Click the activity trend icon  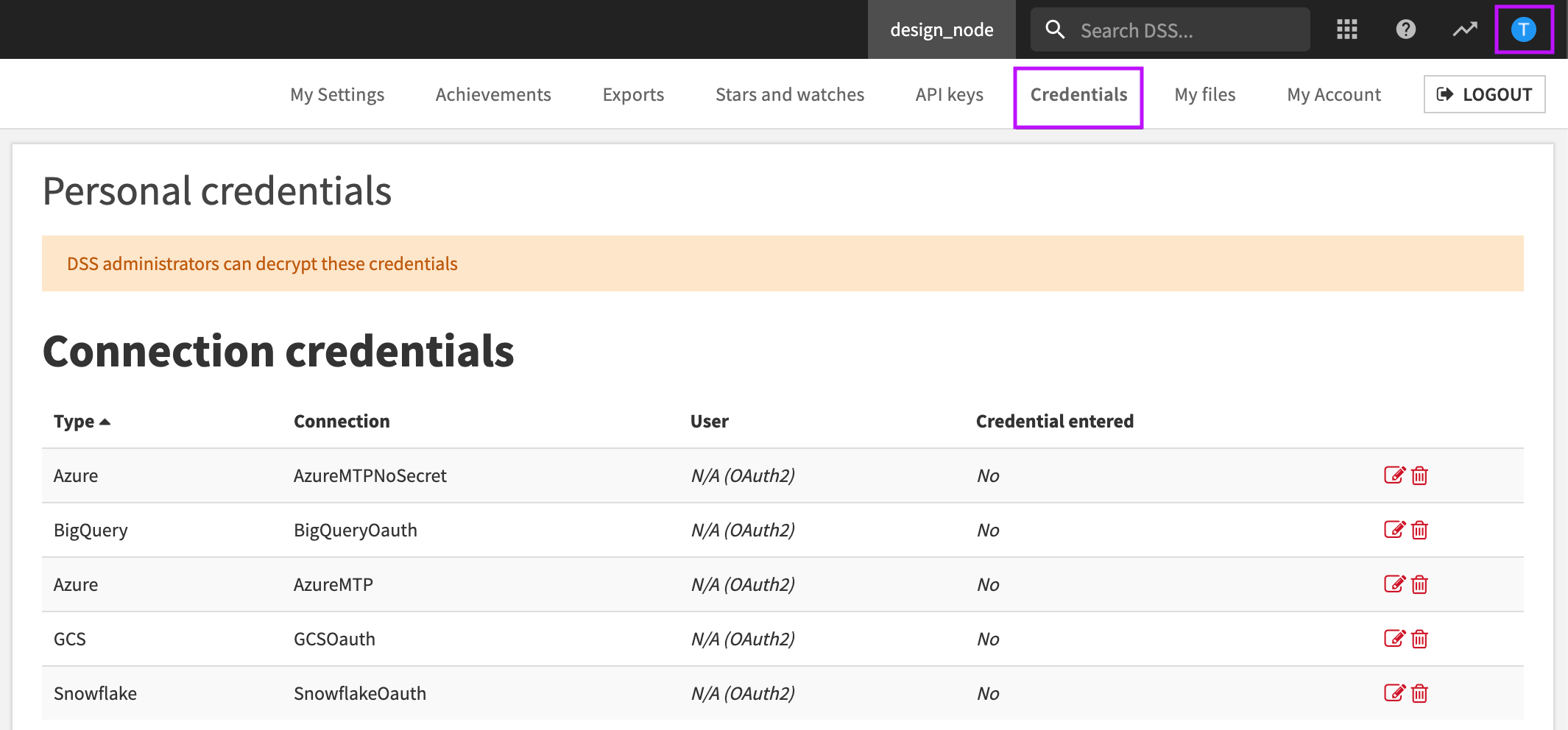point(1464,29)
